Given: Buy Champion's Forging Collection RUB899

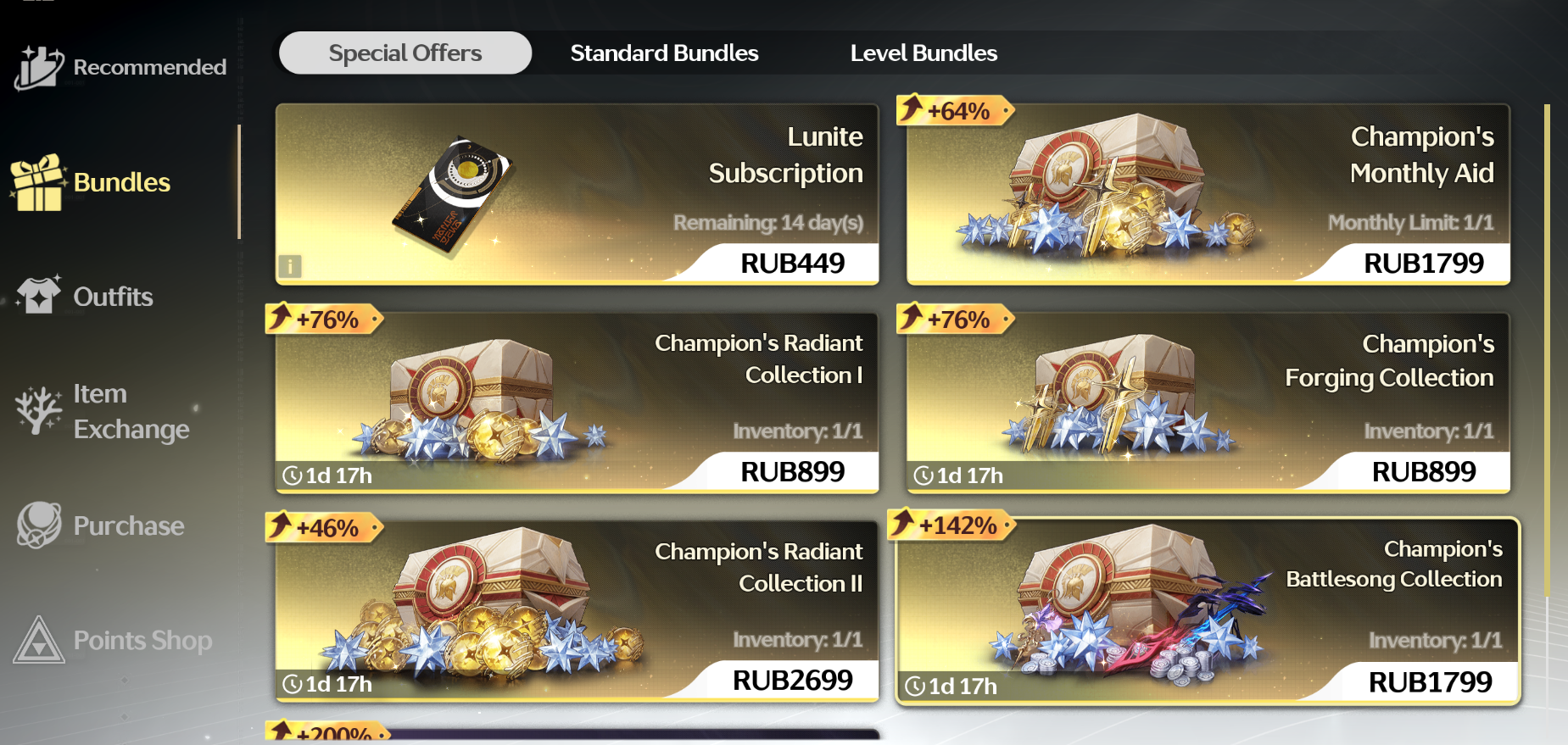Looking at the screenshot, I should tap(1423, 471).
